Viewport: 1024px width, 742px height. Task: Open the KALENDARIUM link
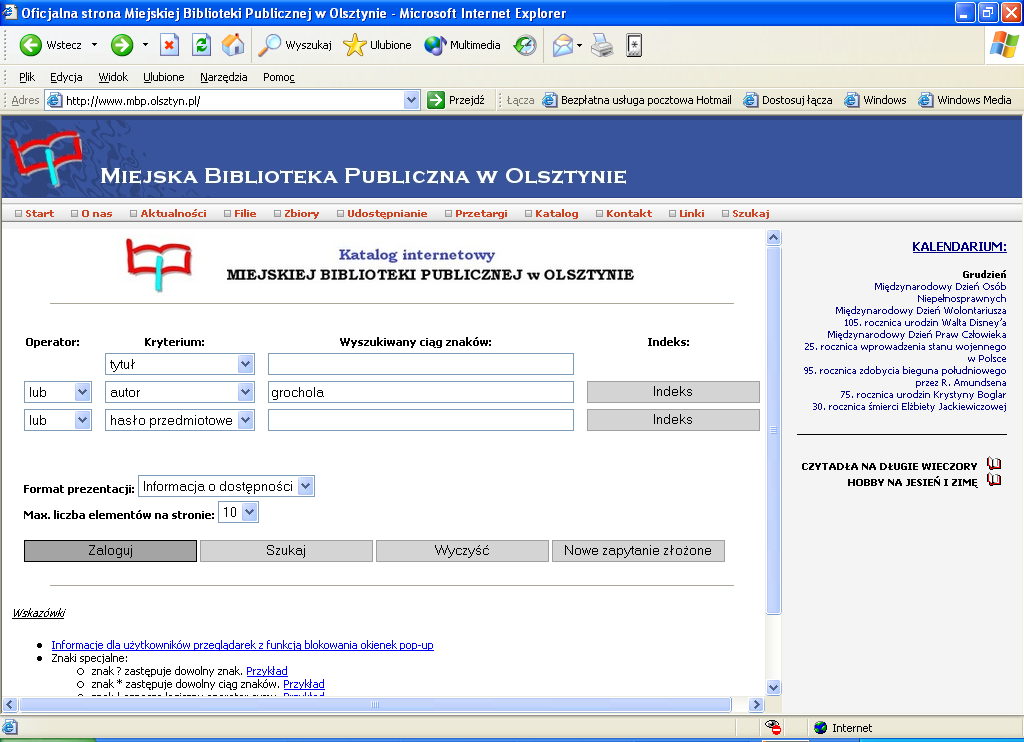[959, 247]
